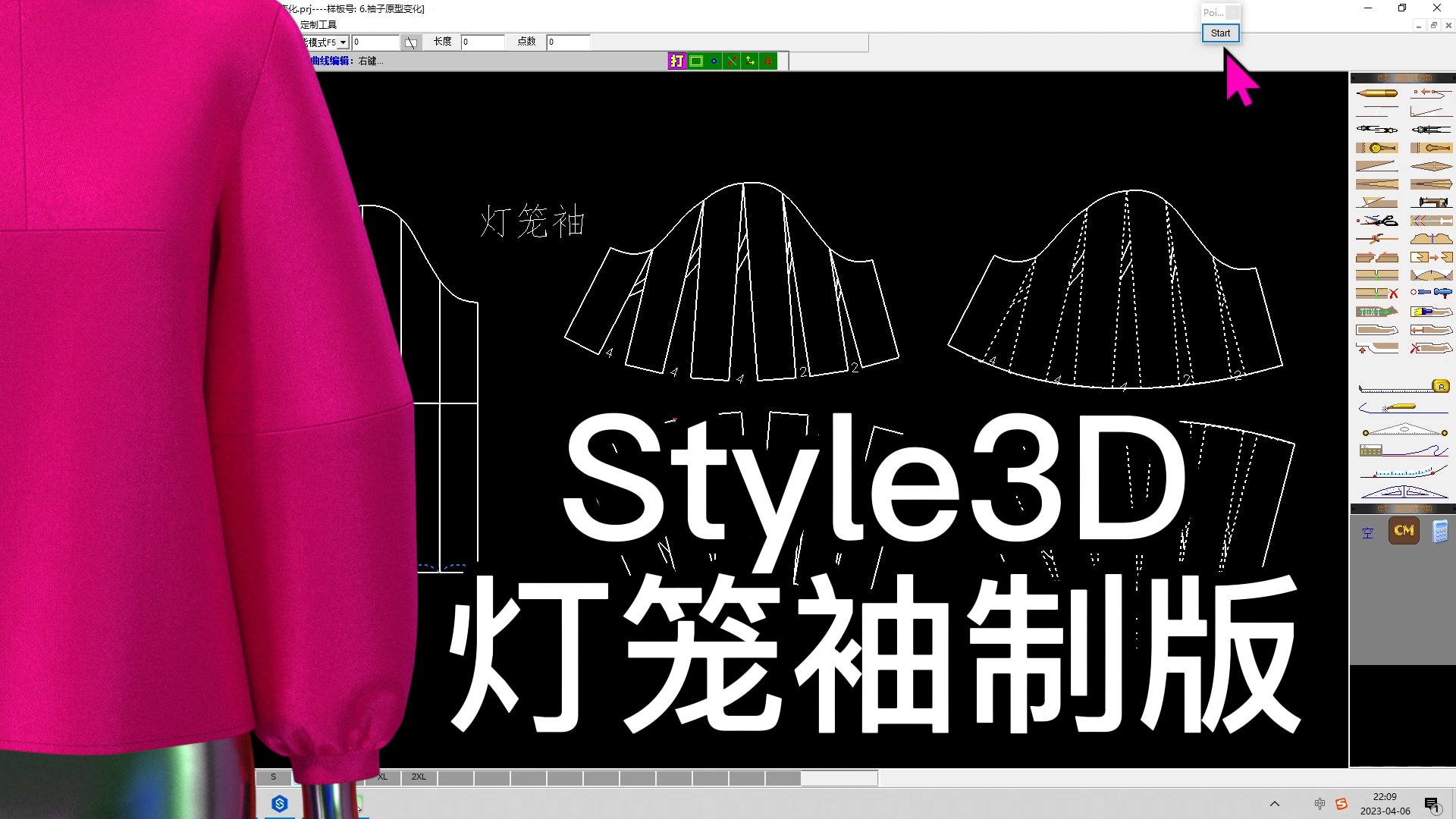Select the XL size tab
Viewport: 1456px width, 819px height.
click(x=383, y=777)
